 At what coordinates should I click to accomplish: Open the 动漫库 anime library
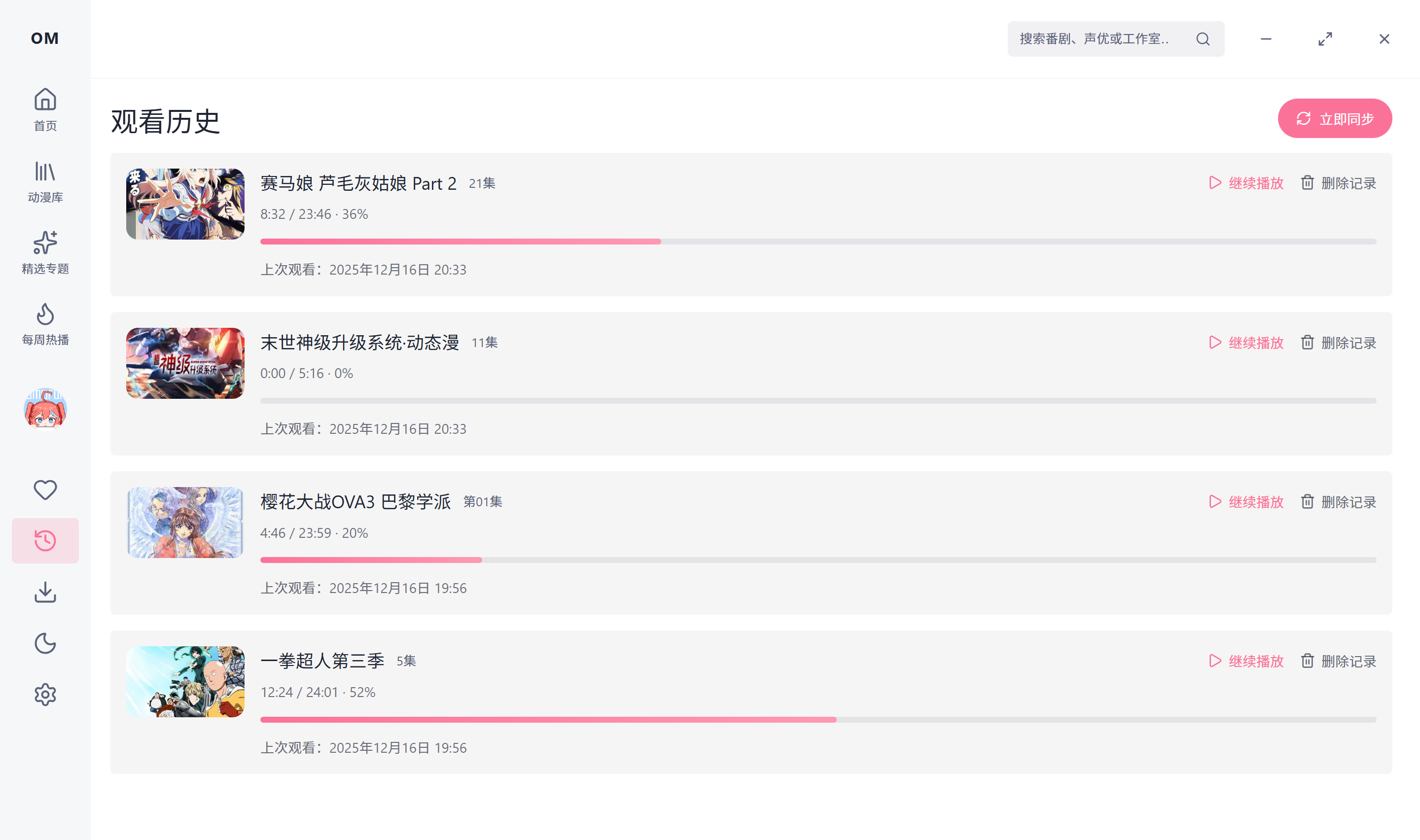(x=45, y=181)
